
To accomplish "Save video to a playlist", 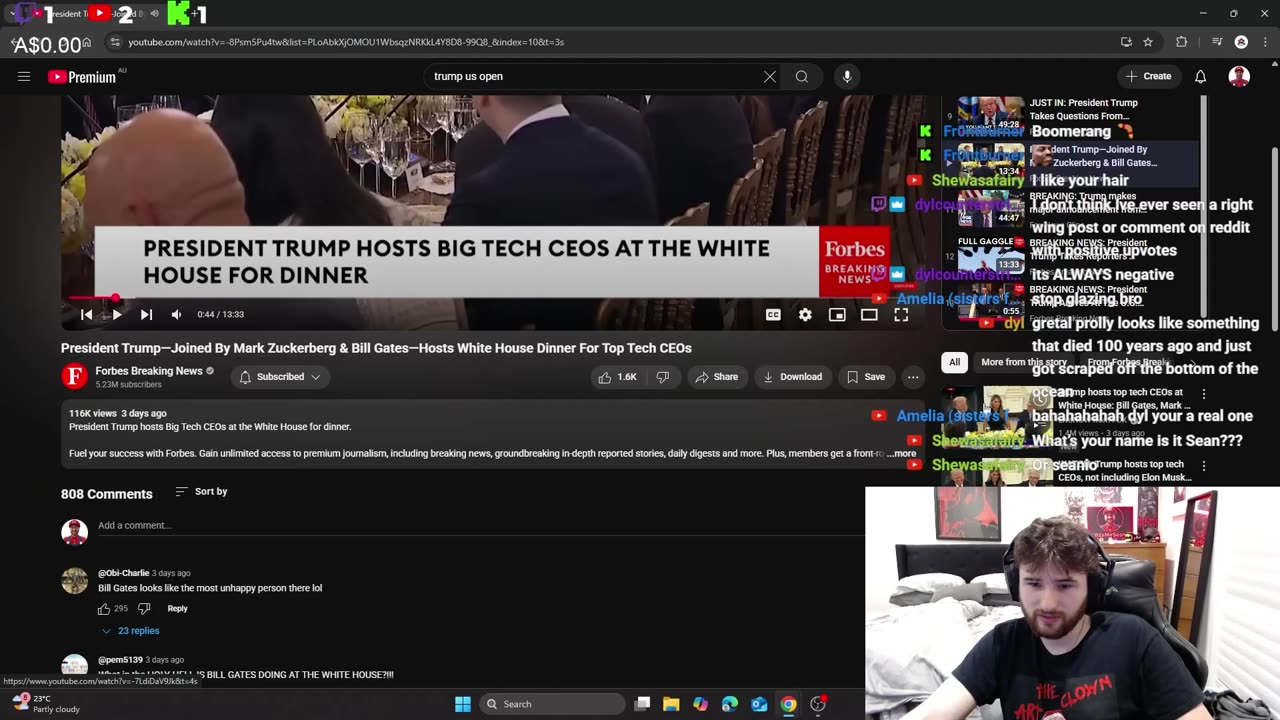I will [x=866, y=377].
